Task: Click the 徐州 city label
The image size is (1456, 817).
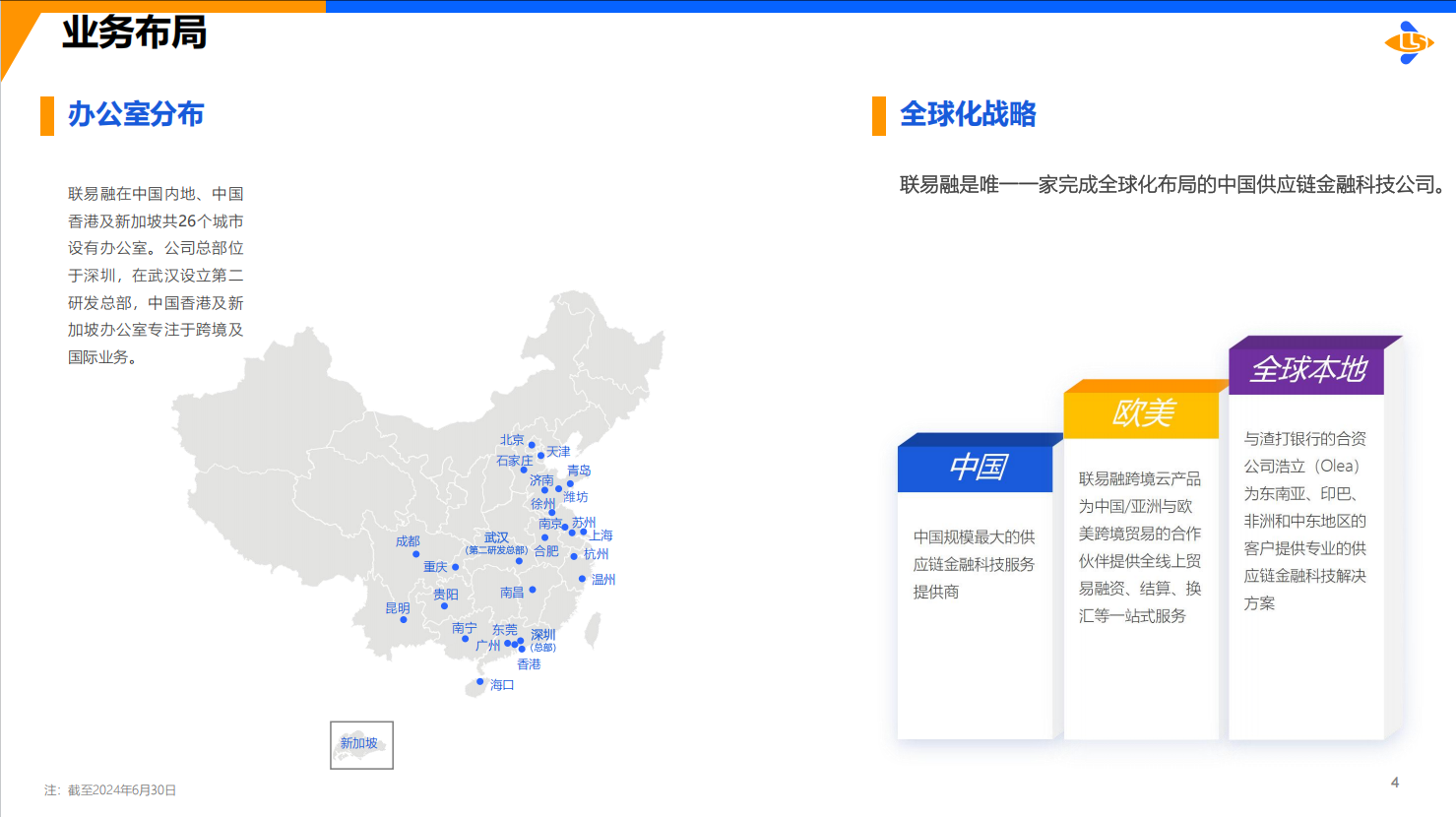Action: coord(543,504)
